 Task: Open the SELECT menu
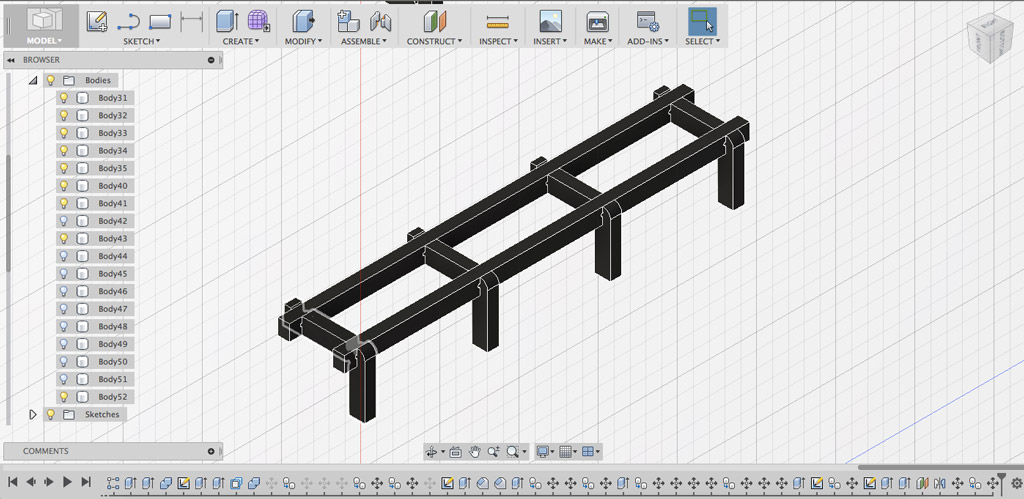702,41
